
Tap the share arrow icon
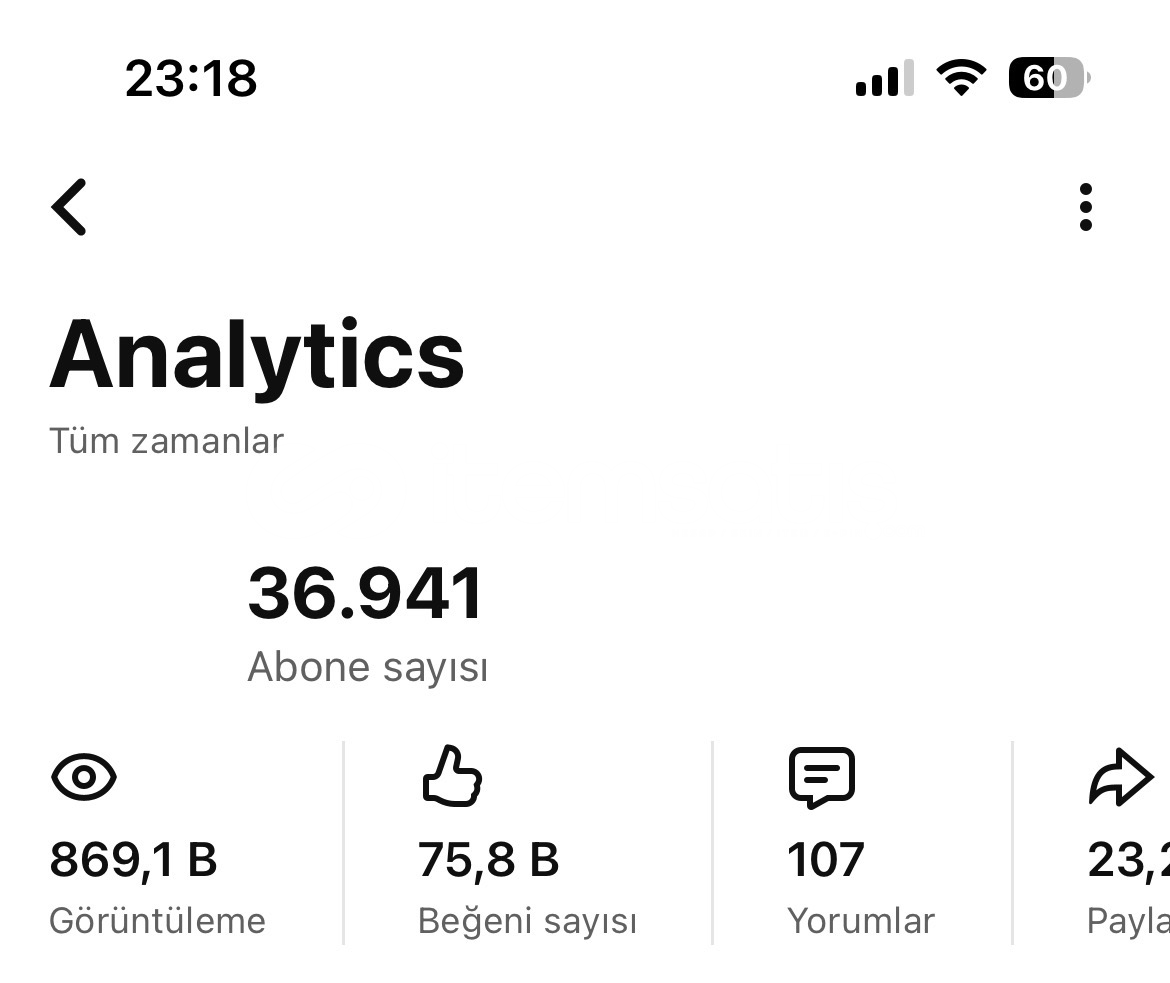pos(1120,777)
